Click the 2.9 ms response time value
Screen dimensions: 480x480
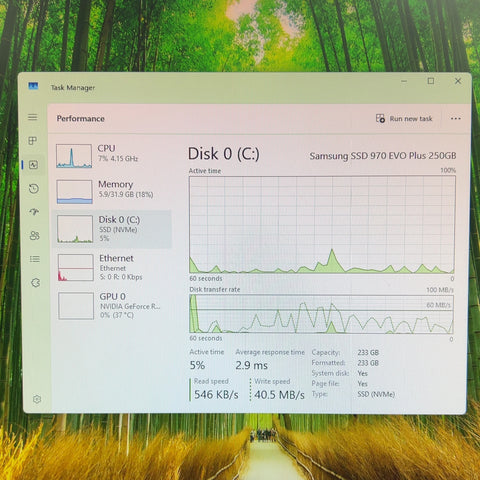[x=251, y=365]
